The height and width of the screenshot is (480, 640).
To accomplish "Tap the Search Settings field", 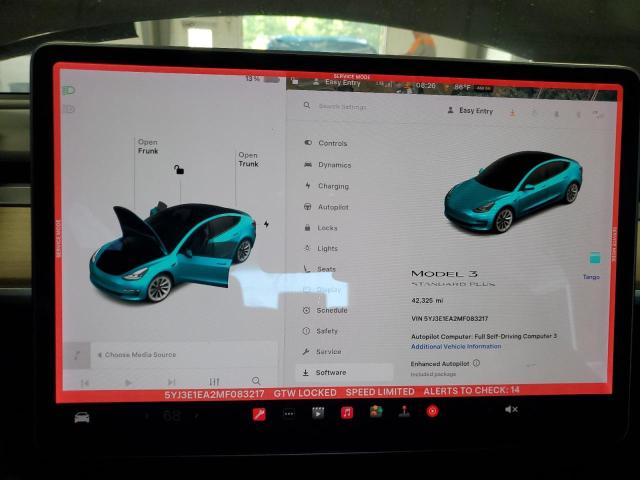I will [x=342, y=107].
